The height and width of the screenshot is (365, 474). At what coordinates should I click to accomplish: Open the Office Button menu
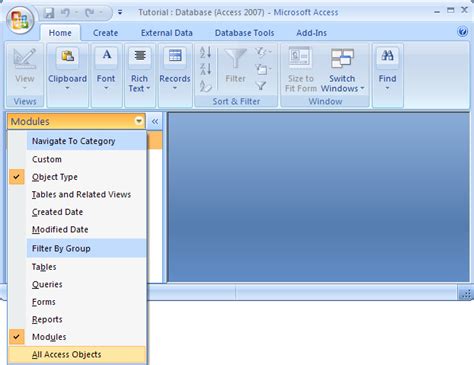pos(20,20)
